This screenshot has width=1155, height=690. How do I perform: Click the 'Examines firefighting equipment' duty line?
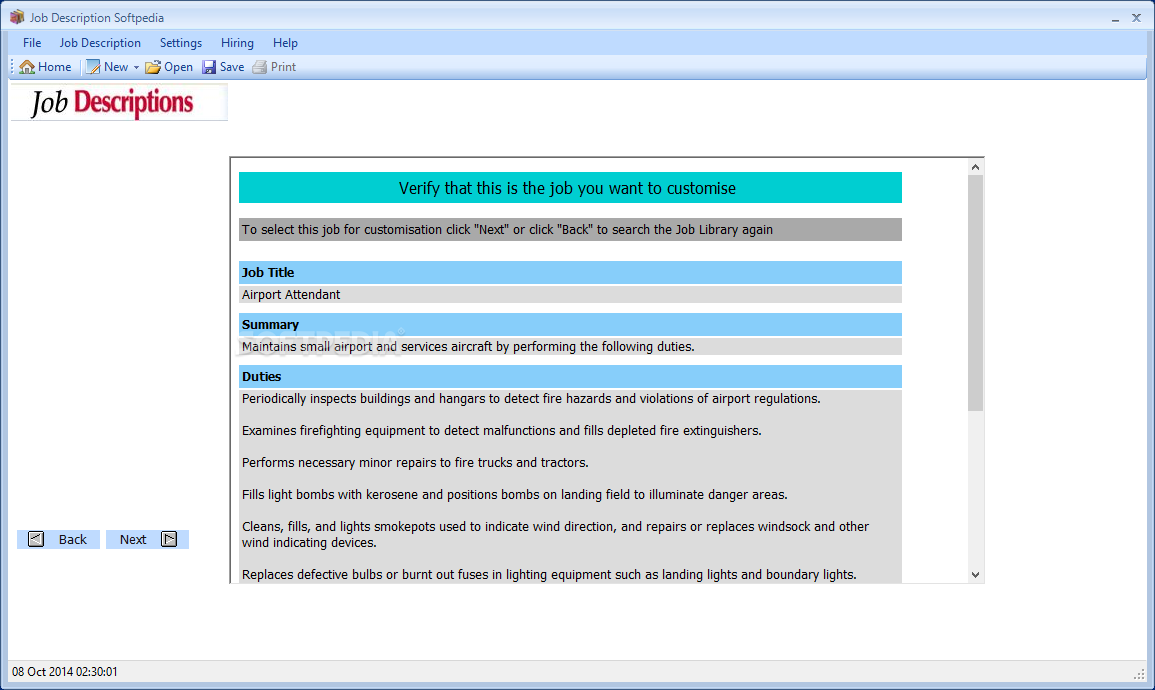click(x=502, y=431)
